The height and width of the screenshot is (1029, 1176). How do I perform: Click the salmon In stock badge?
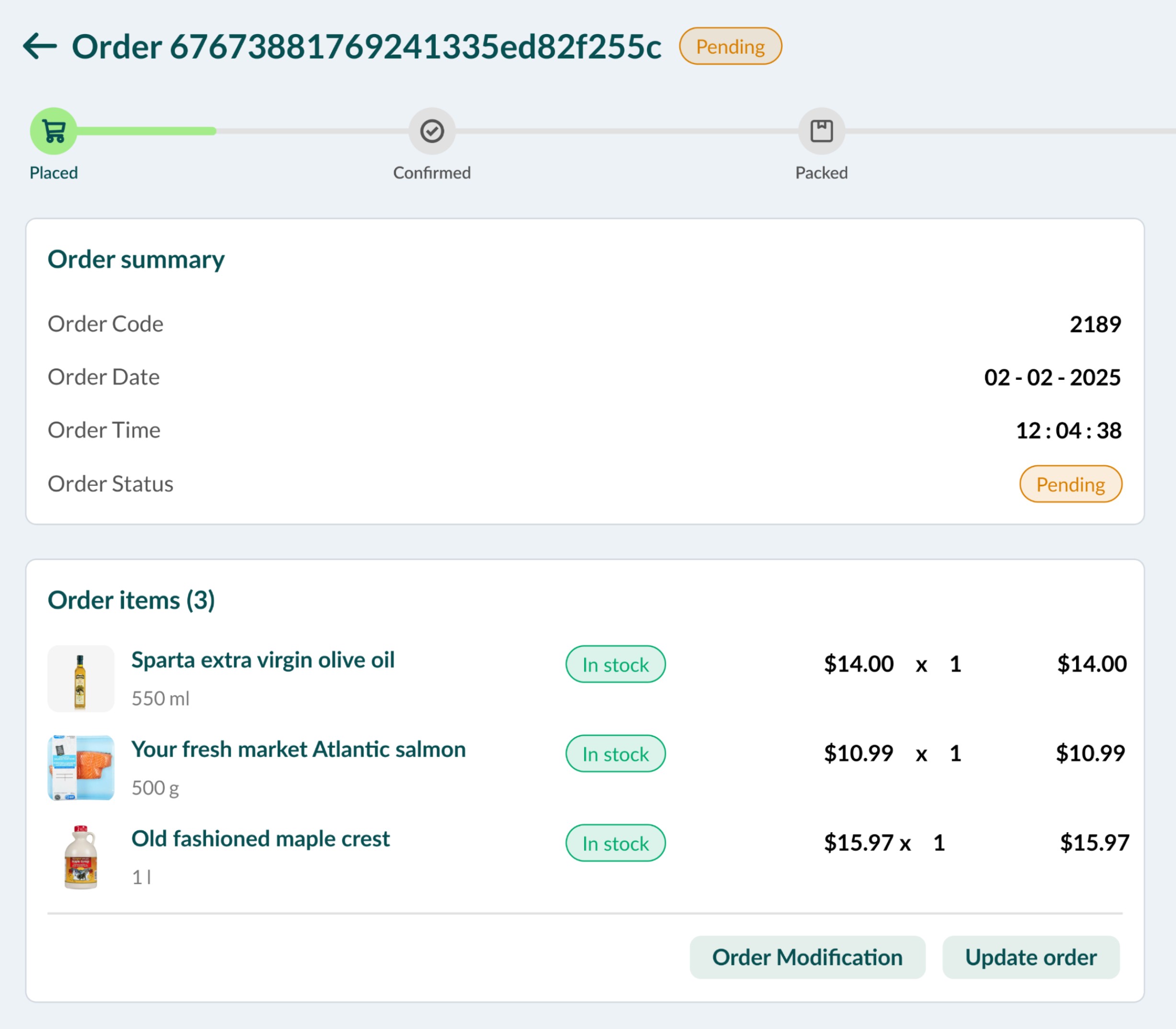tap(615, 754)
